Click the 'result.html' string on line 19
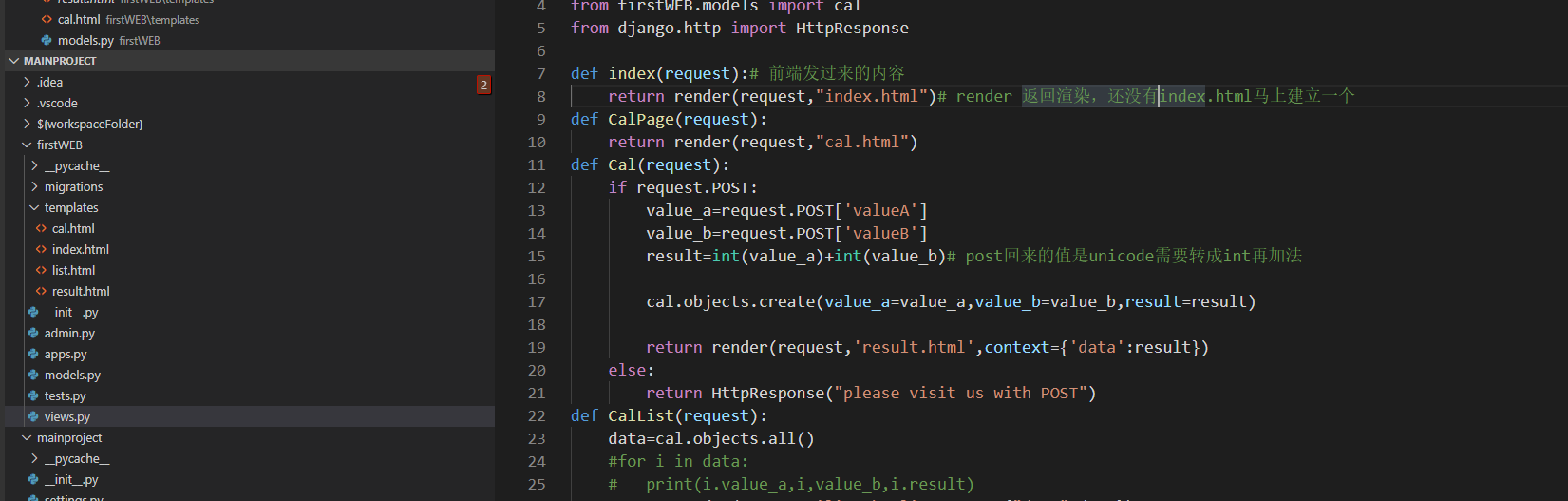The height and width of the screenshot is (501, 1568). [914, 348]
